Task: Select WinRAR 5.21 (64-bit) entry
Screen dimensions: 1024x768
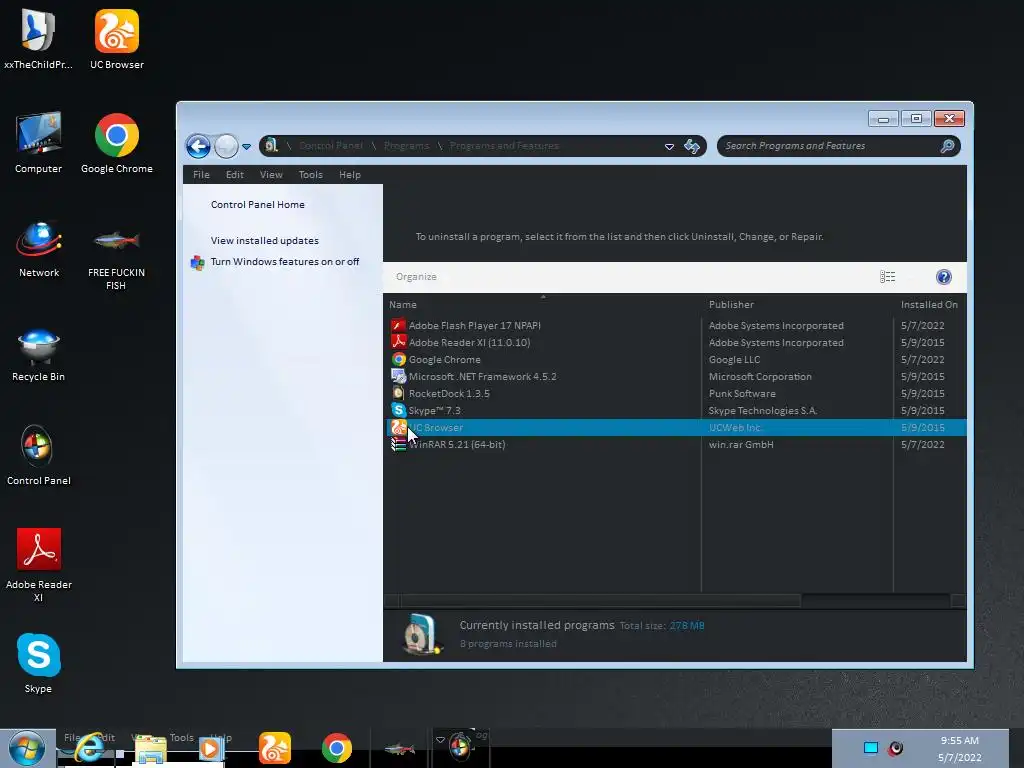Action: tap(675, 444)
